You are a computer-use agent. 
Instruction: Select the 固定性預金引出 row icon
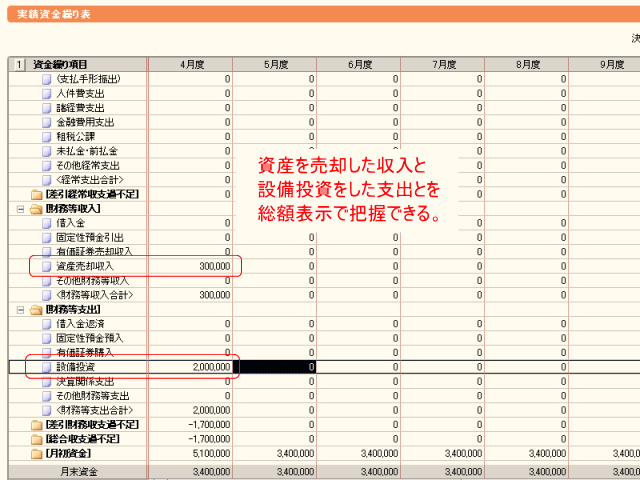coord(47,238)
